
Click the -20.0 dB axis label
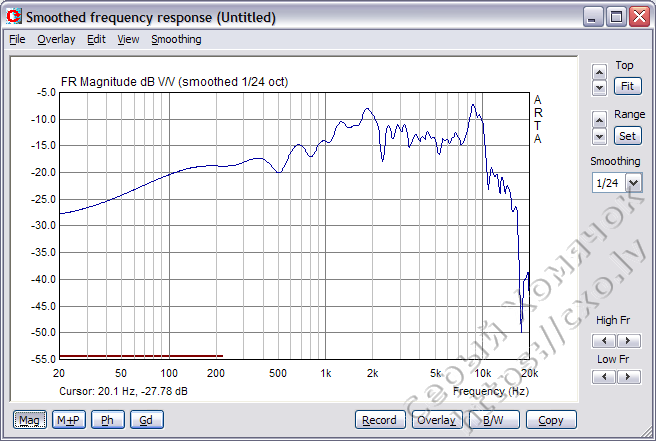point(43,172)
